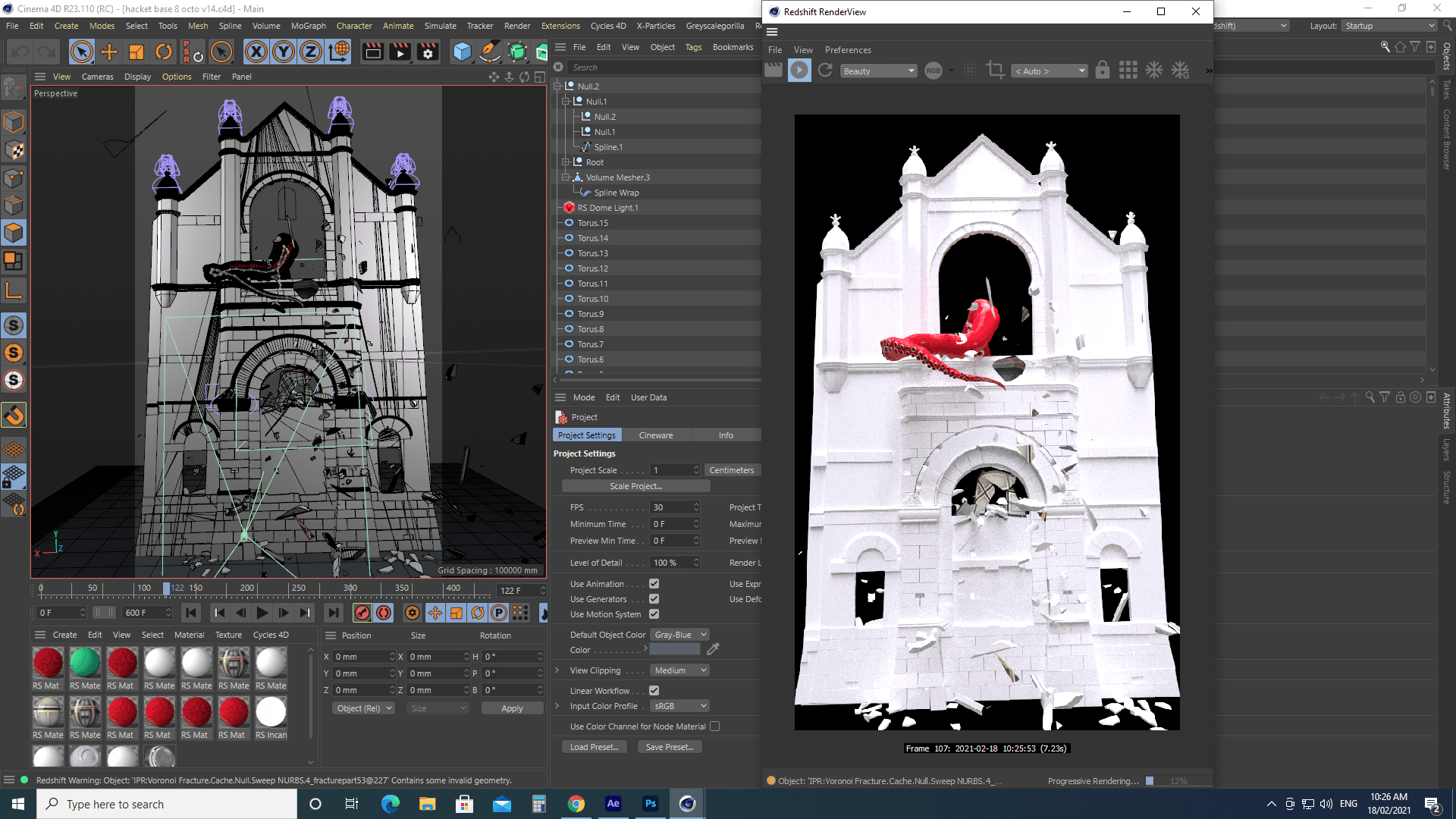Uncheck the Use Animation checkbox

click(x=654, y=584)
